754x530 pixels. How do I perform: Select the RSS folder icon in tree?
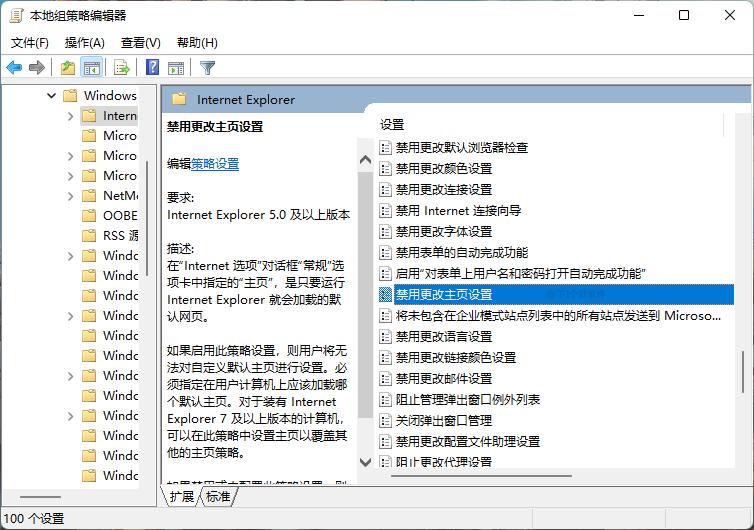coord(89,235)
